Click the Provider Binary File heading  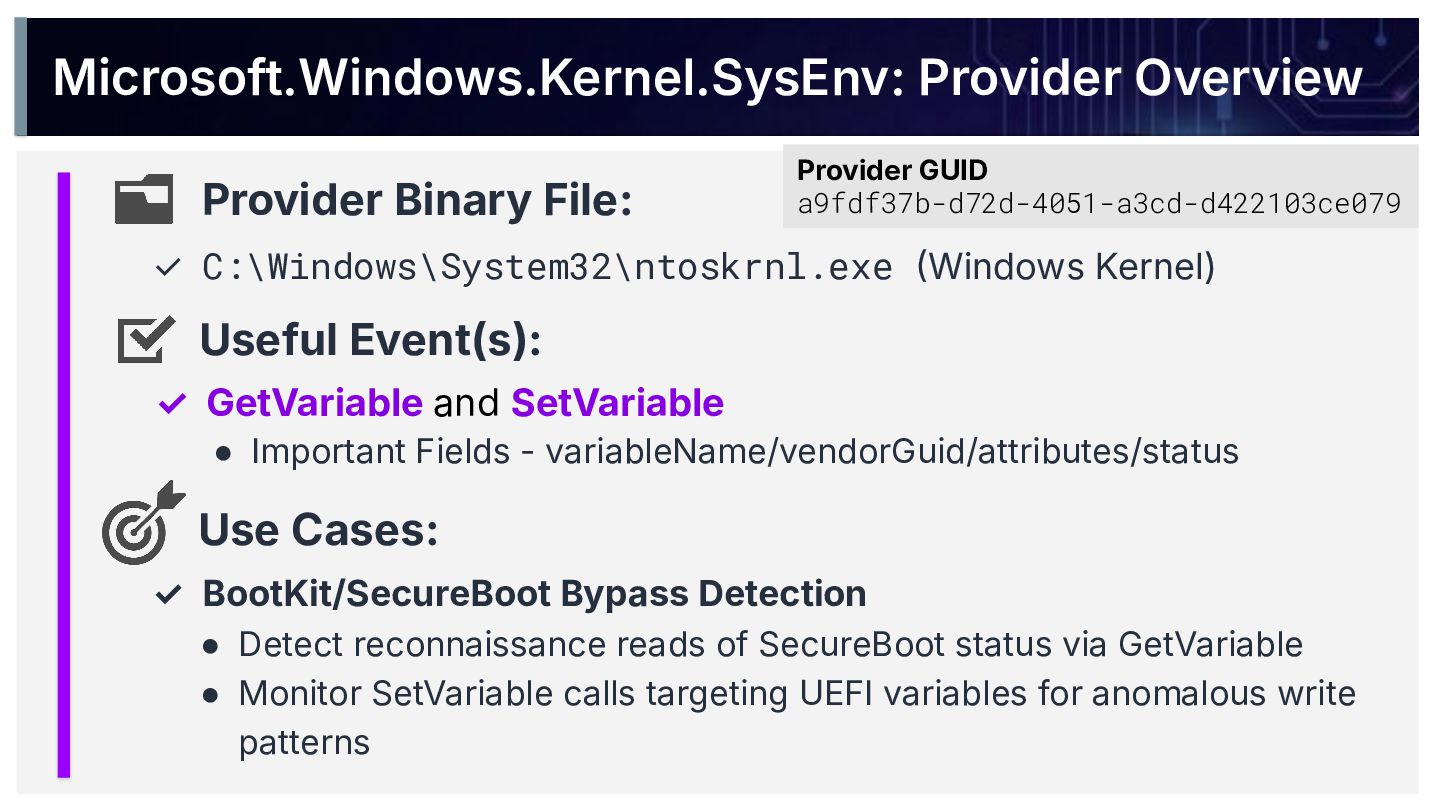pos(417,200)
